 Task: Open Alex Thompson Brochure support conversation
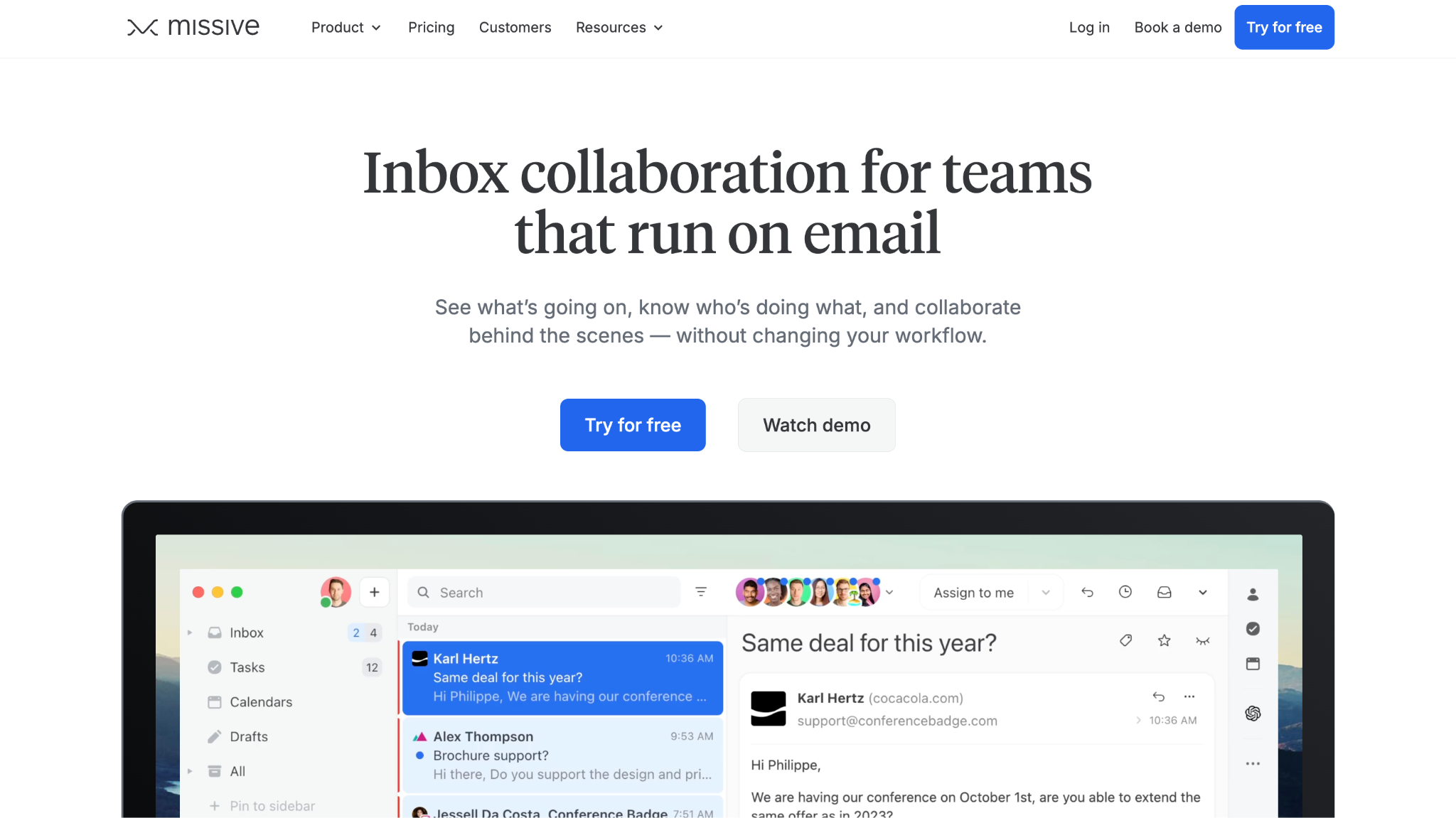click(562, 755)
